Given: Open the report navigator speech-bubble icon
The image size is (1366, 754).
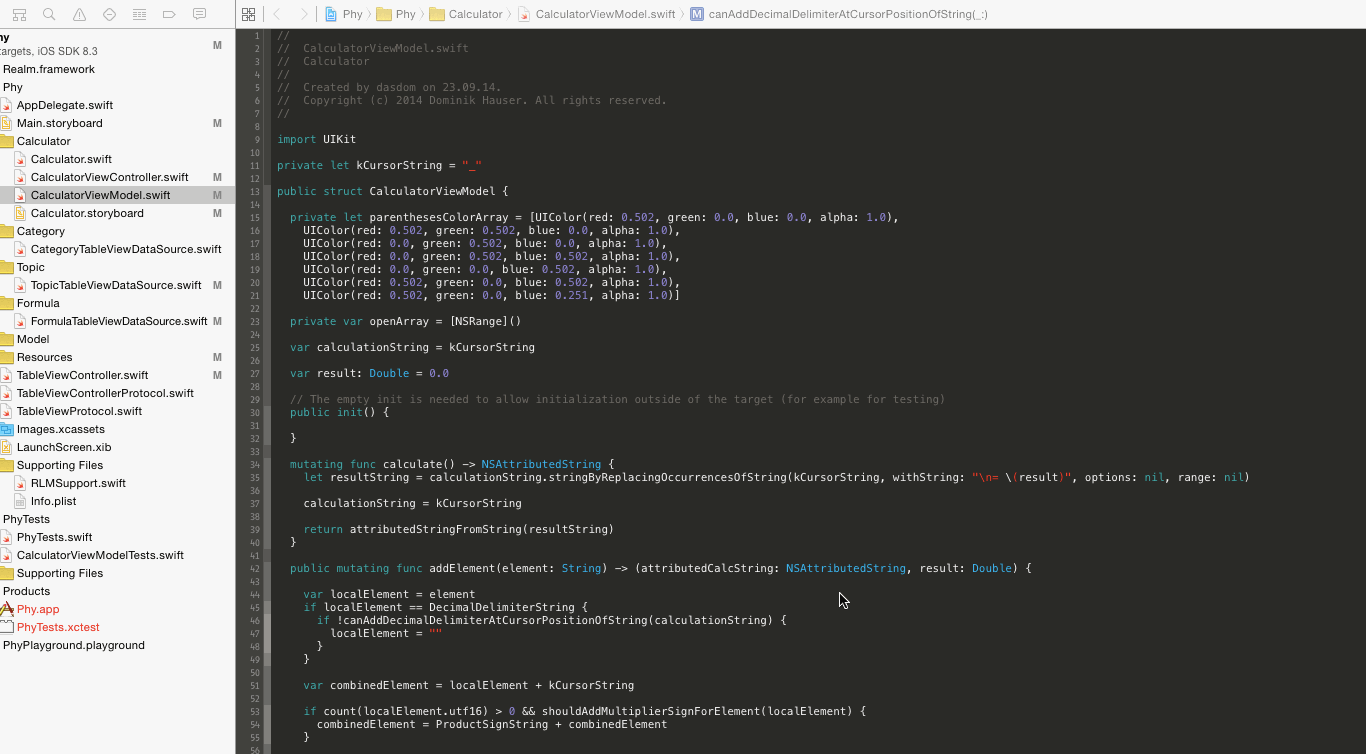Looking at the screenshot, I should pos(199,14).
